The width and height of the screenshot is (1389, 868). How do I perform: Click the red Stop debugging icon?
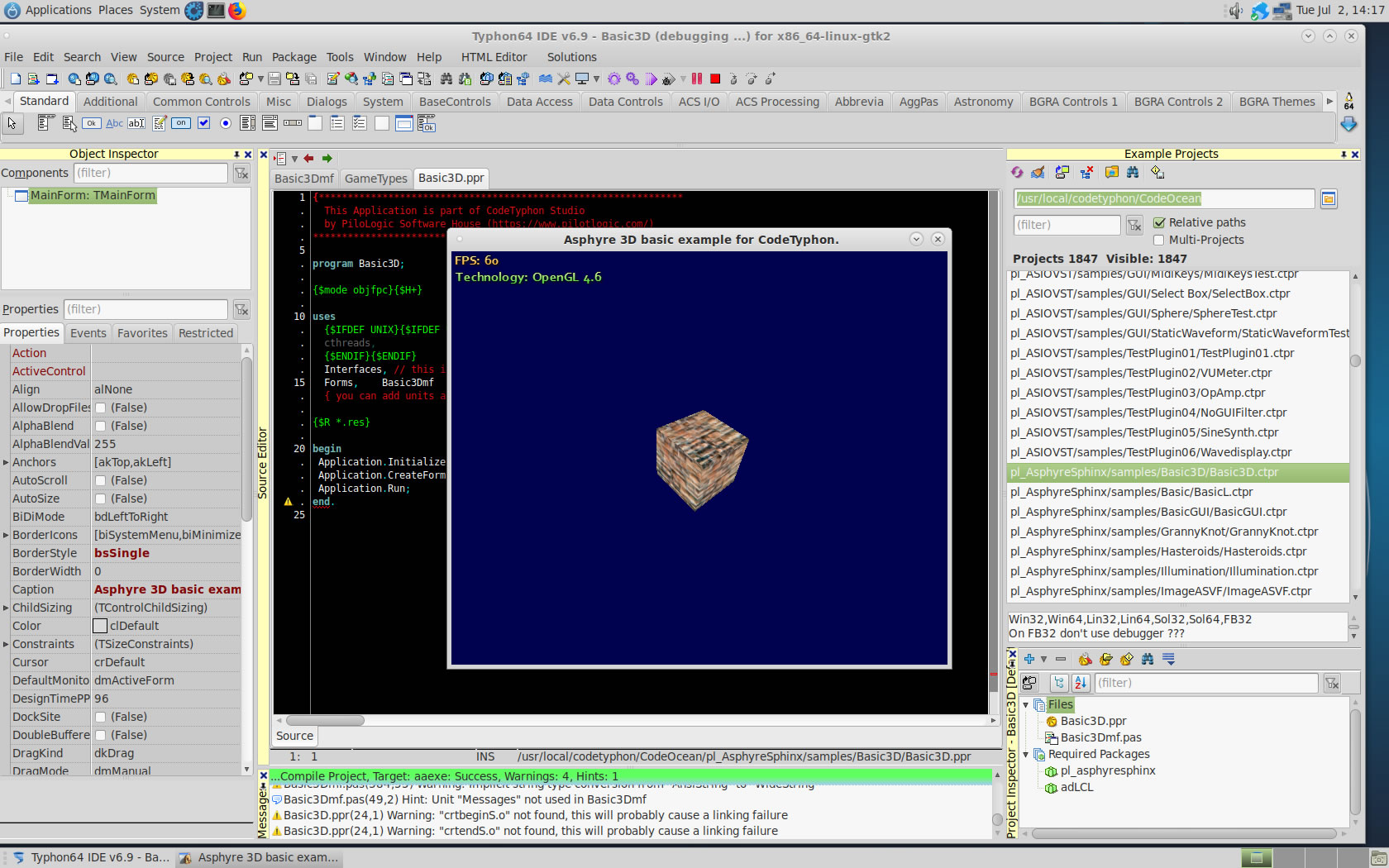(715, 79)
